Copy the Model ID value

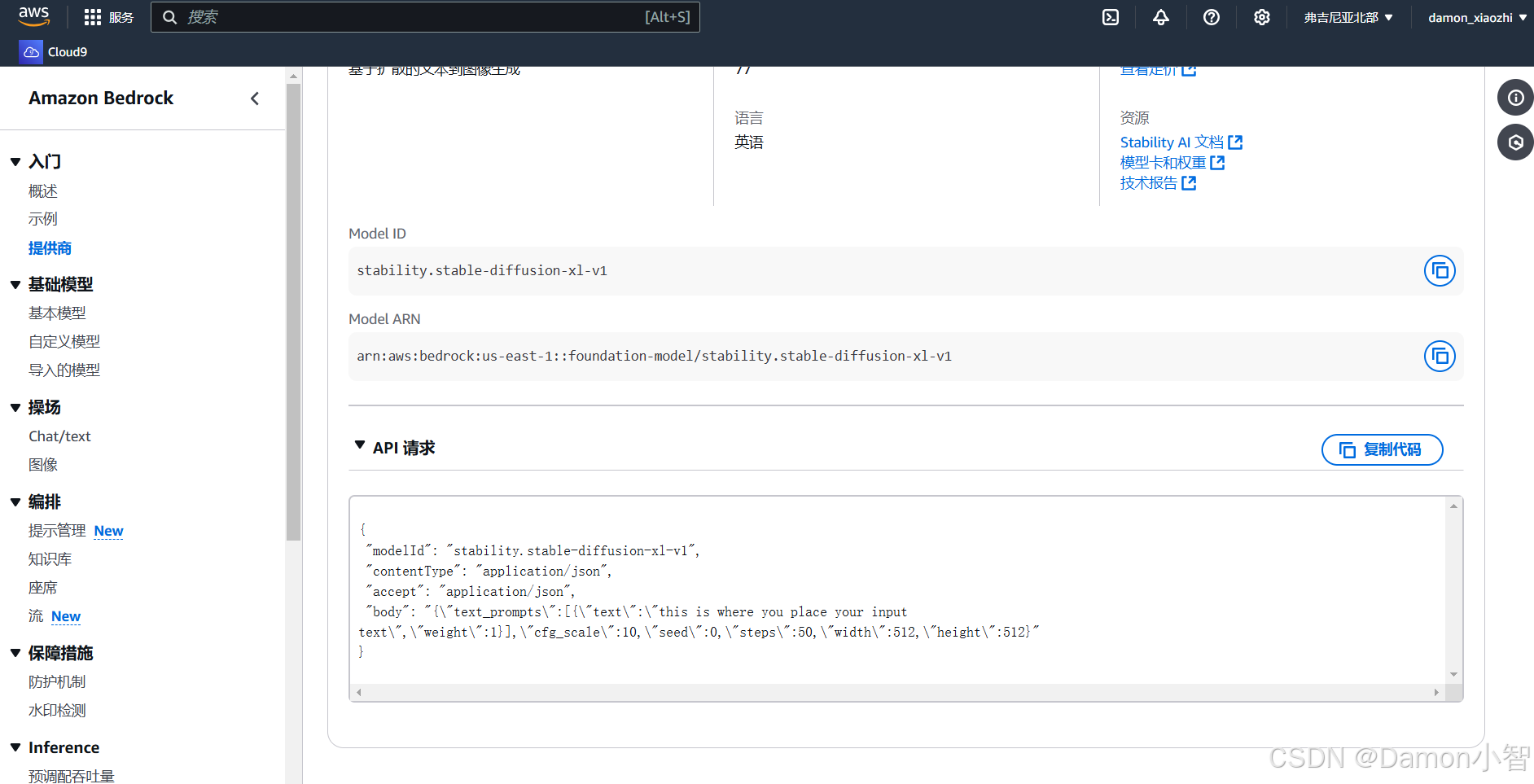pyautogui.click(x=1440, y=271)
